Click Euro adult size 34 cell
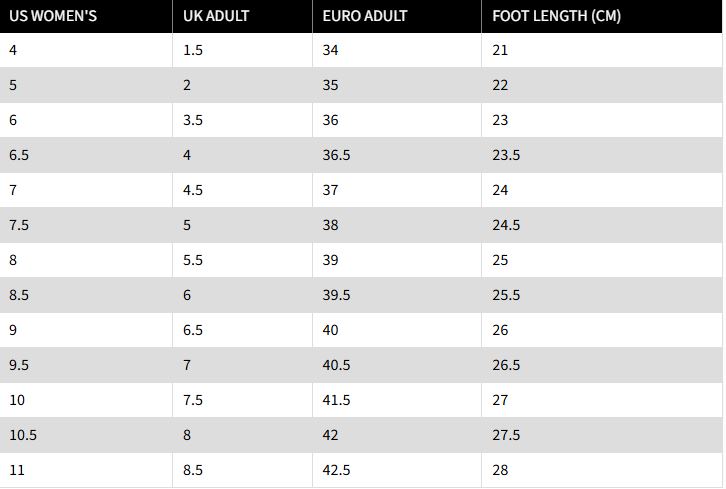Viewport: 726px width, 489px height. pos(331,50)
